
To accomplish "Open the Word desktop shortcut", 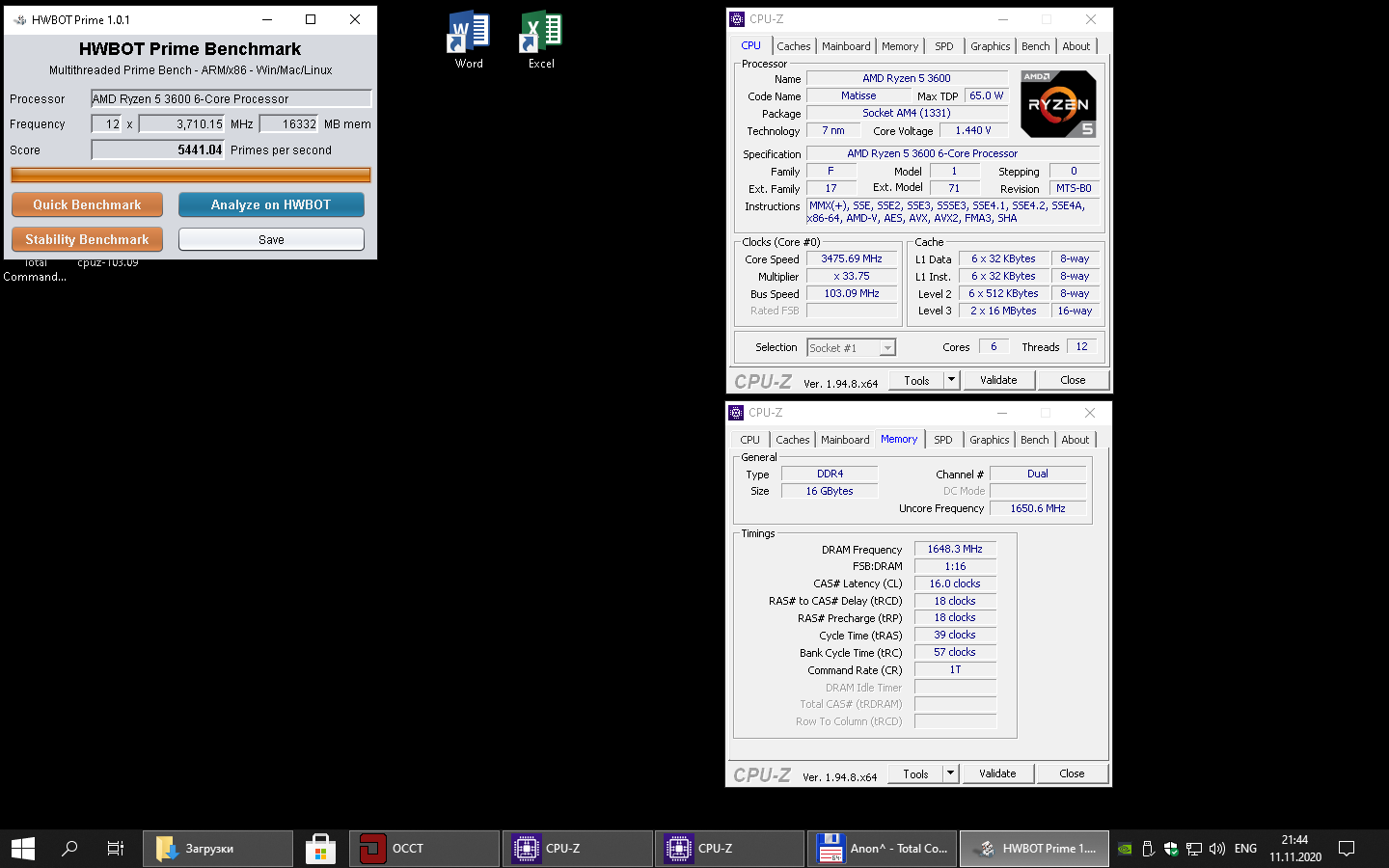I will 469,40.
